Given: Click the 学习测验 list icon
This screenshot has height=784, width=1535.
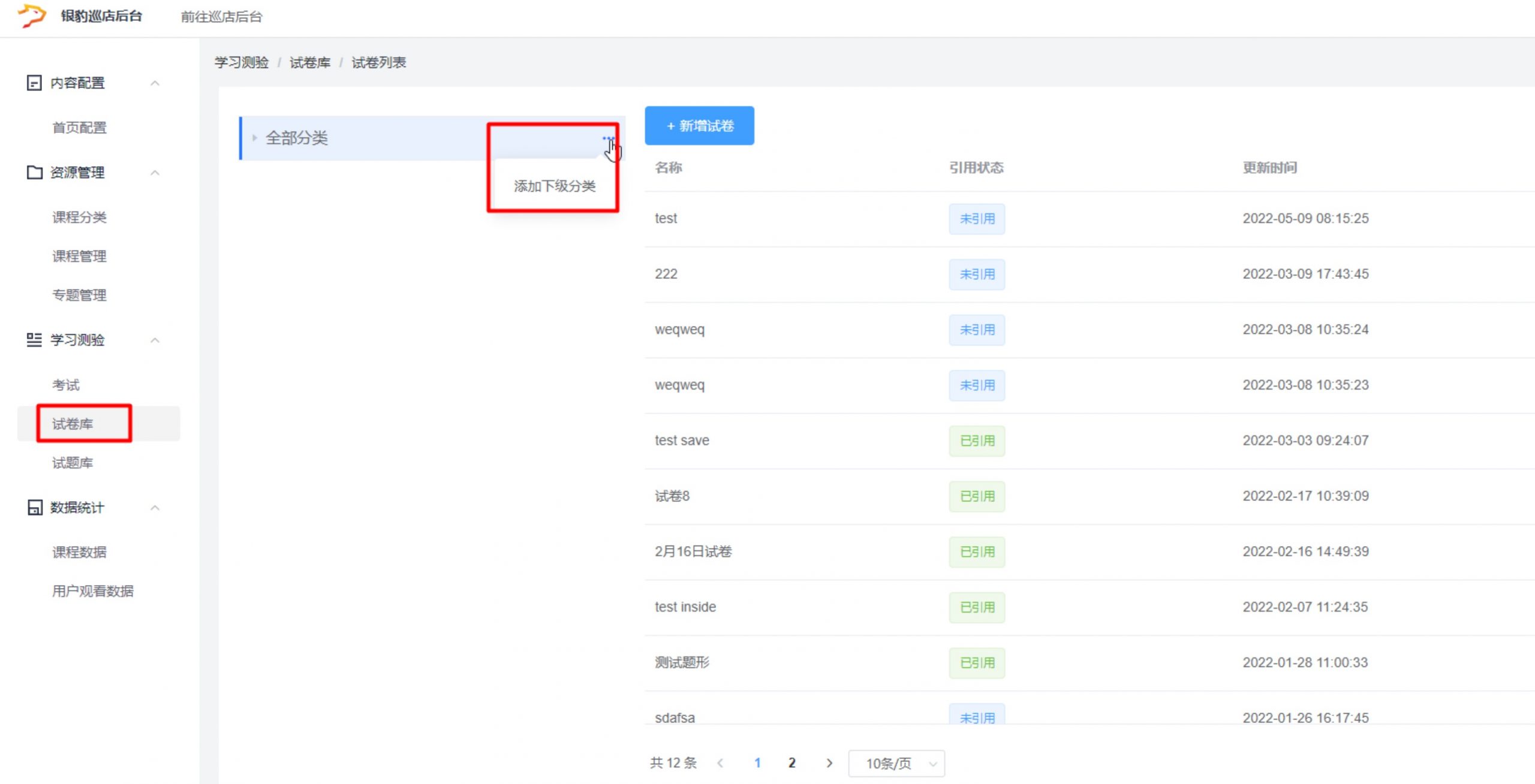Looking at the screenshot, I should [x=34, y=340].
